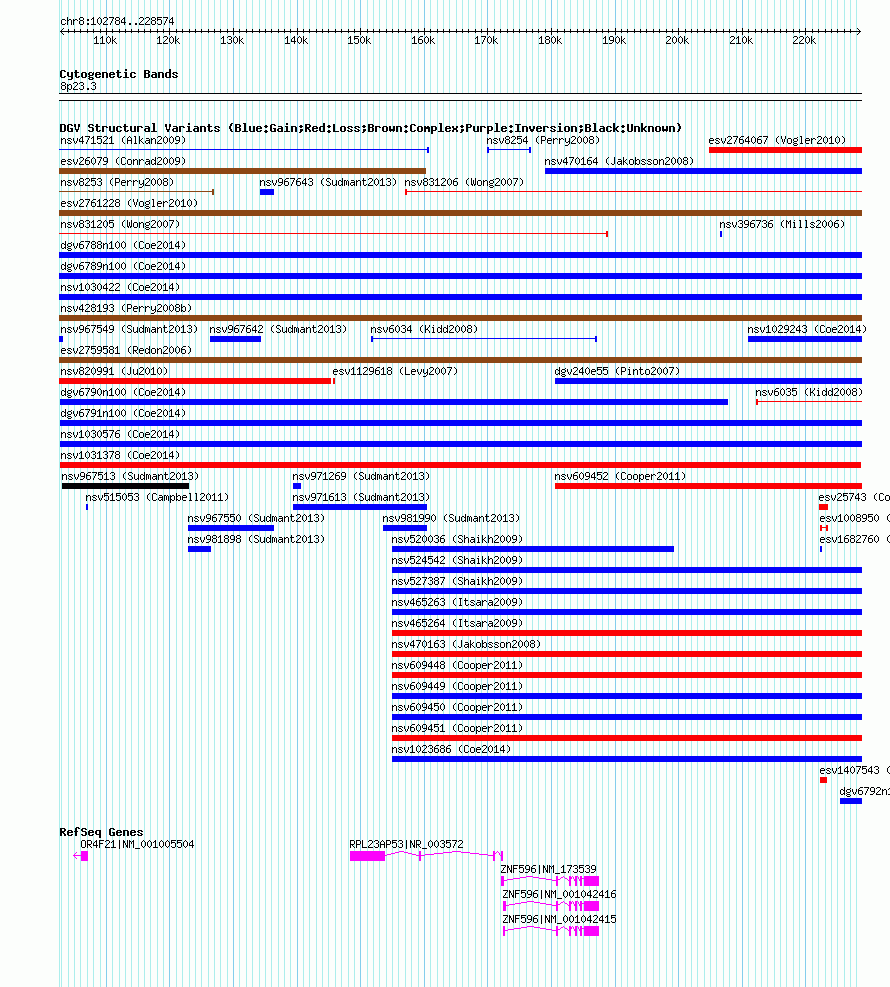The height and width of the screenshot is (987, 890).
Task: Open nsv6034 (Kidd2008) label
Action: 424,329
